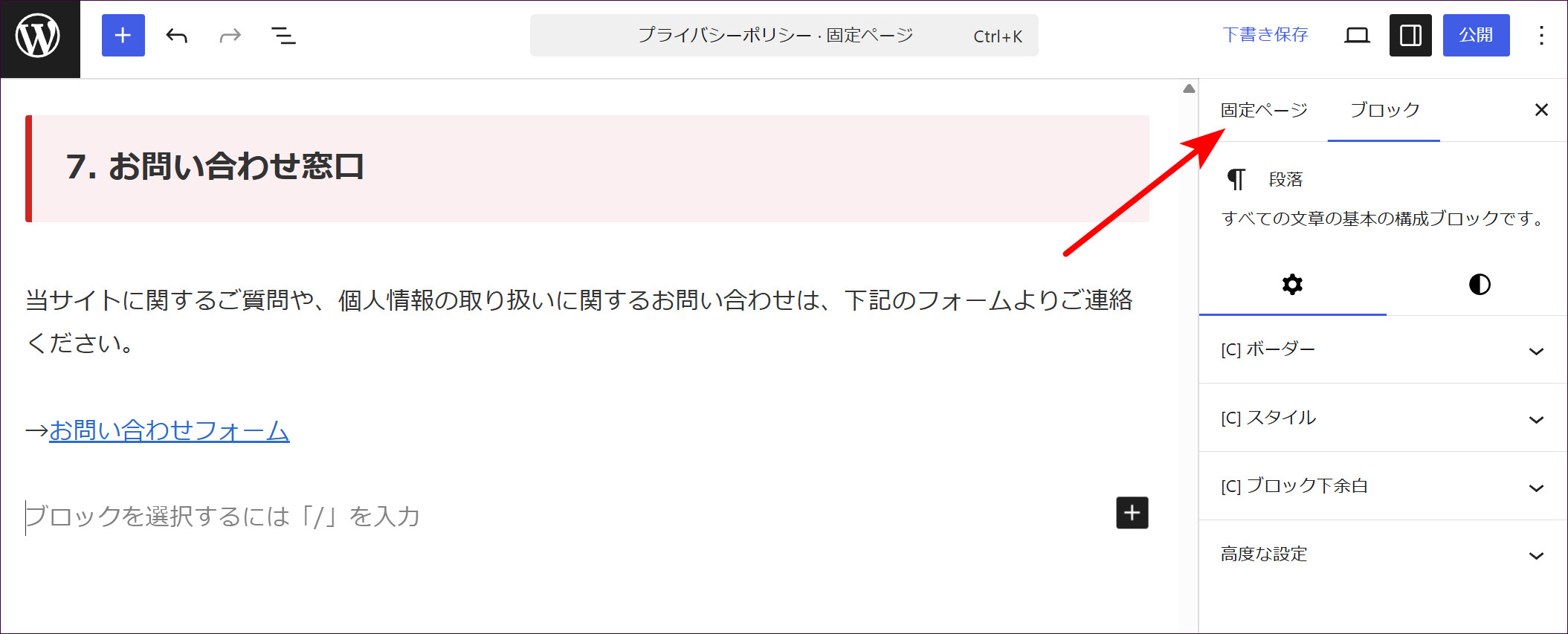
Task: Open the preview device icon
Action: (1357, 35)
